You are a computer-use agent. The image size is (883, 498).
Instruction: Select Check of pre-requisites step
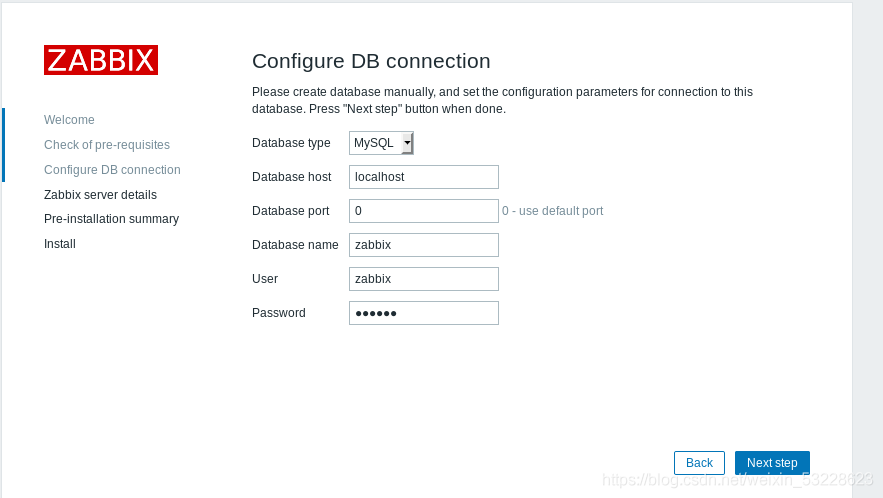107,145
